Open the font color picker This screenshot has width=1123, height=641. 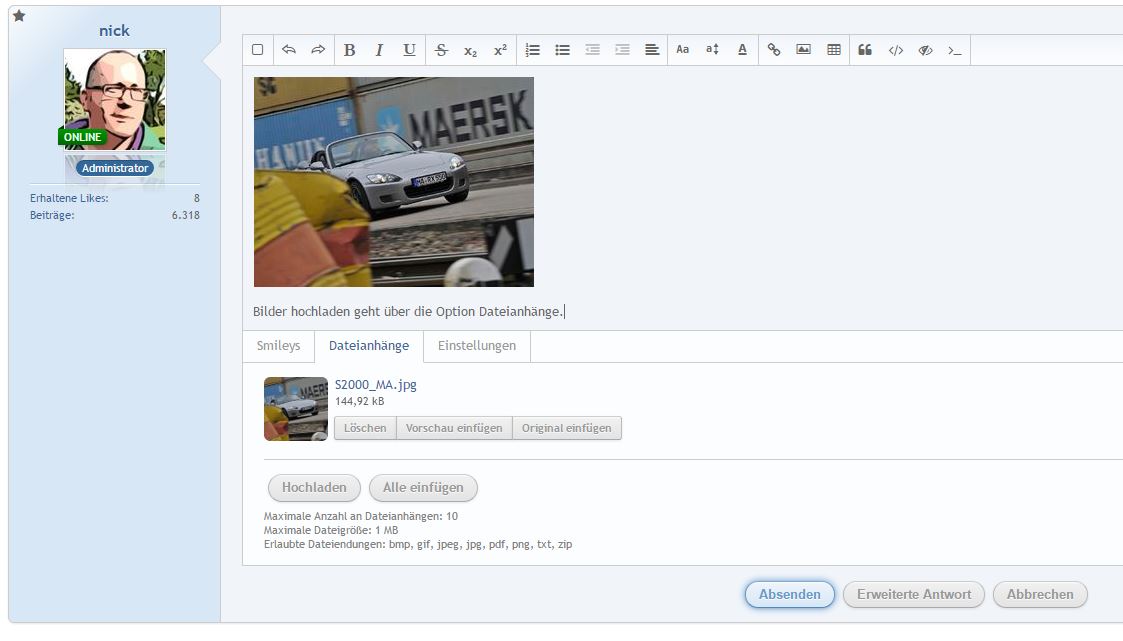click(x=742, y=50)
